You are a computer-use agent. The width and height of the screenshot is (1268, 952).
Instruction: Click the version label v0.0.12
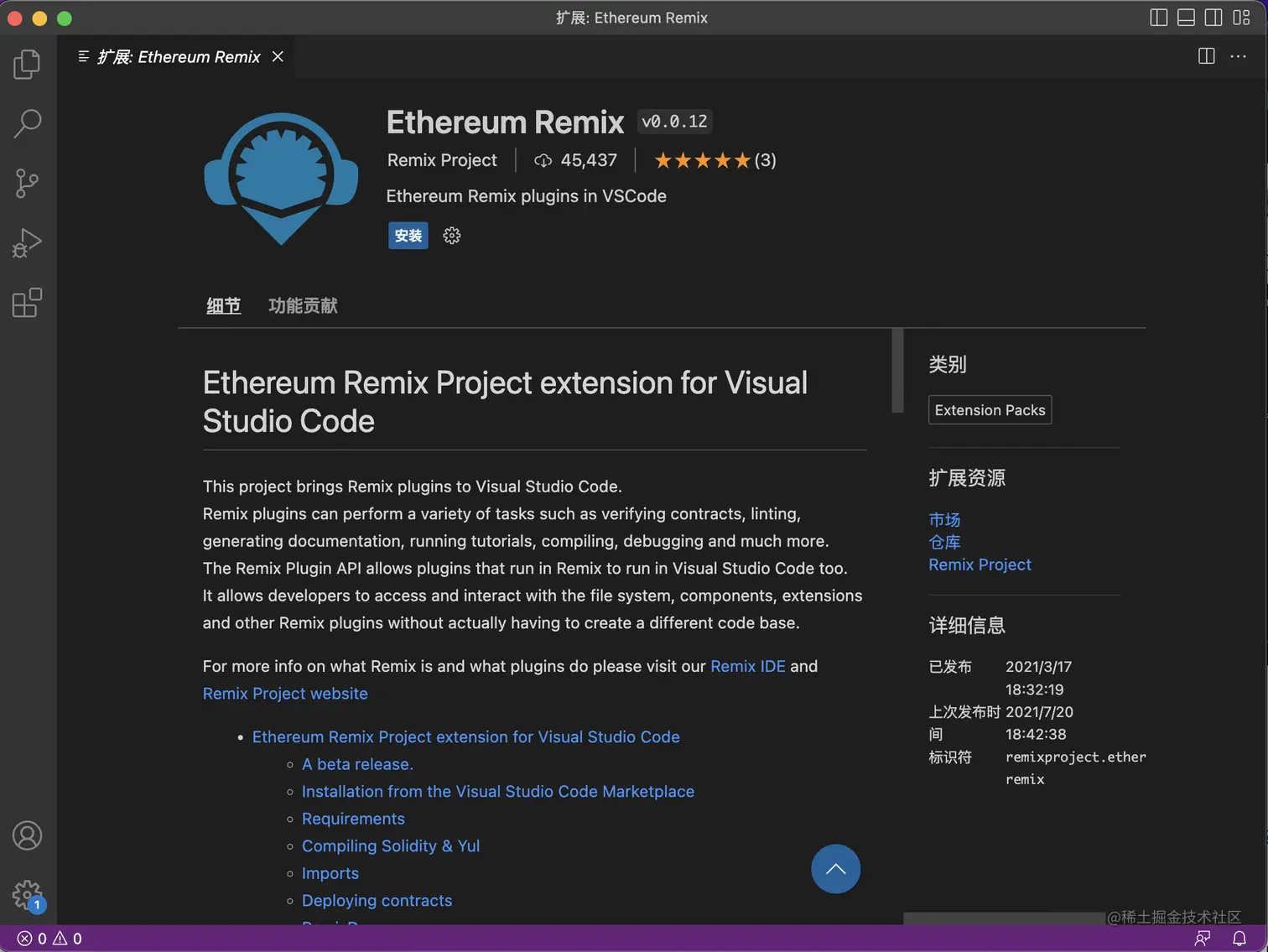tap(674, 122)
